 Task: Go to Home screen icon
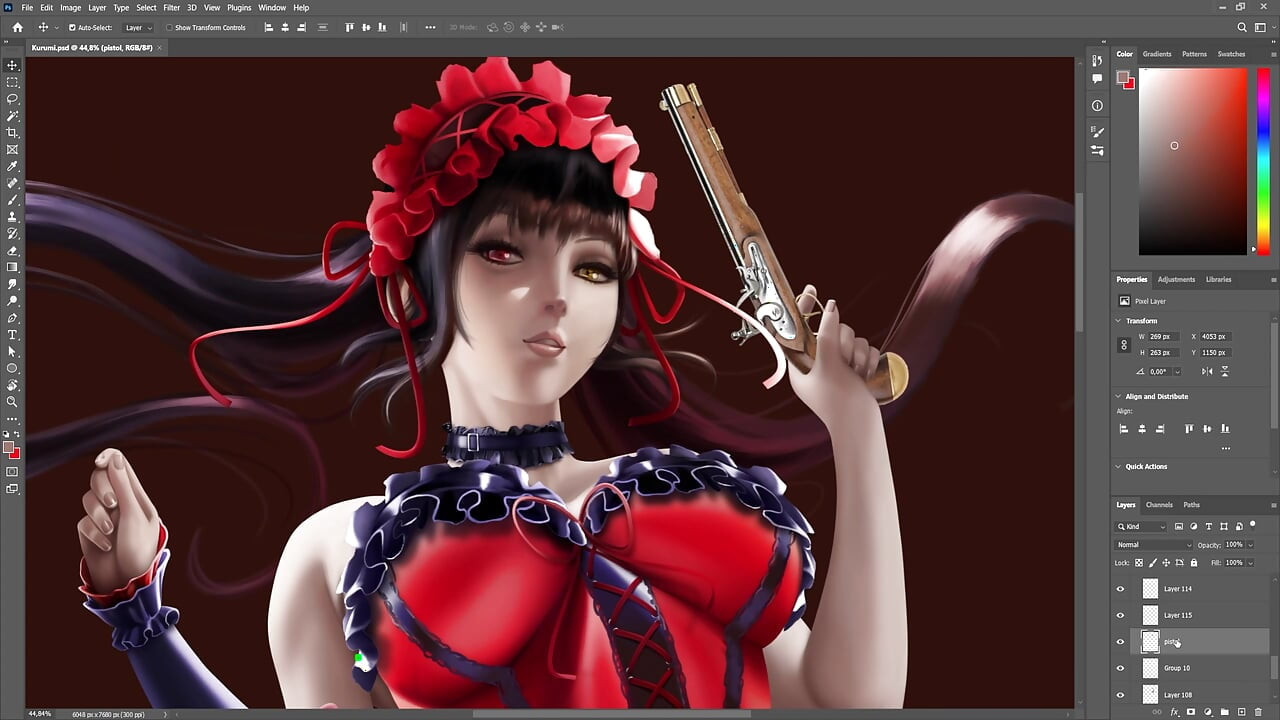pyautogui.click(x=17, y=27)
